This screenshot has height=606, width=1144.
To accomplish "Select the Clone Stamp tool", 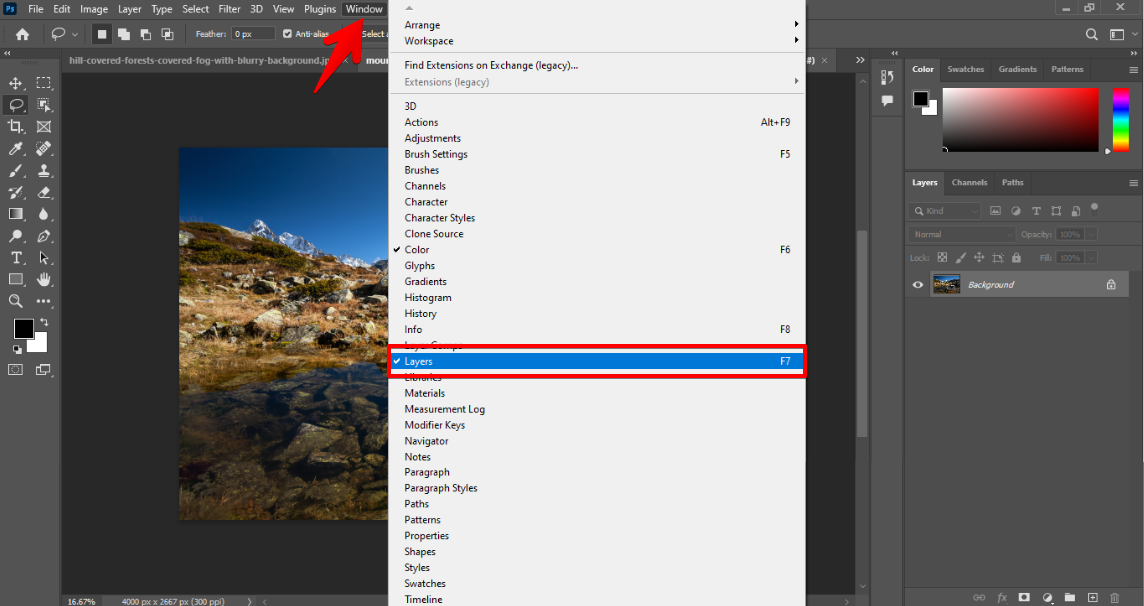I will click(44, 171).
